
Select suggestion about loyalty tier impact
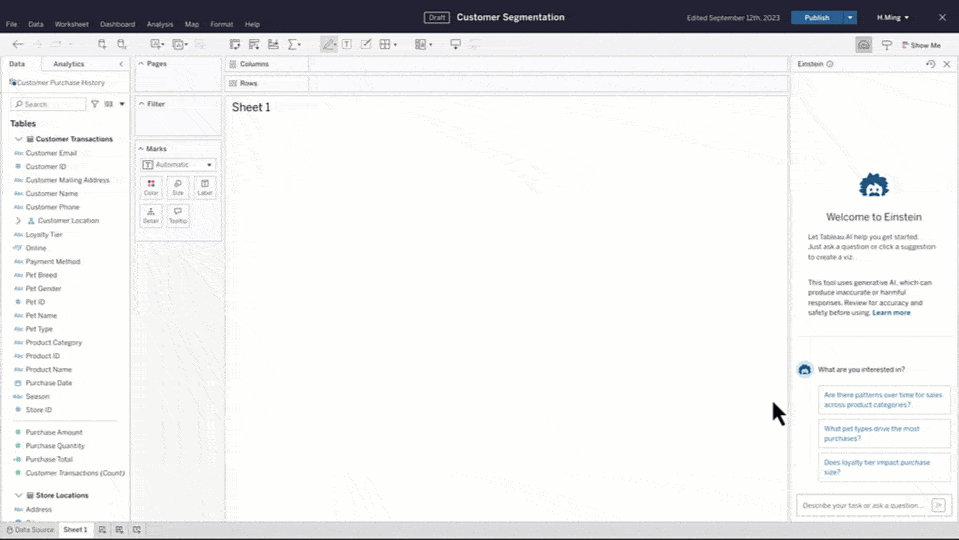(x=884, y=467)
